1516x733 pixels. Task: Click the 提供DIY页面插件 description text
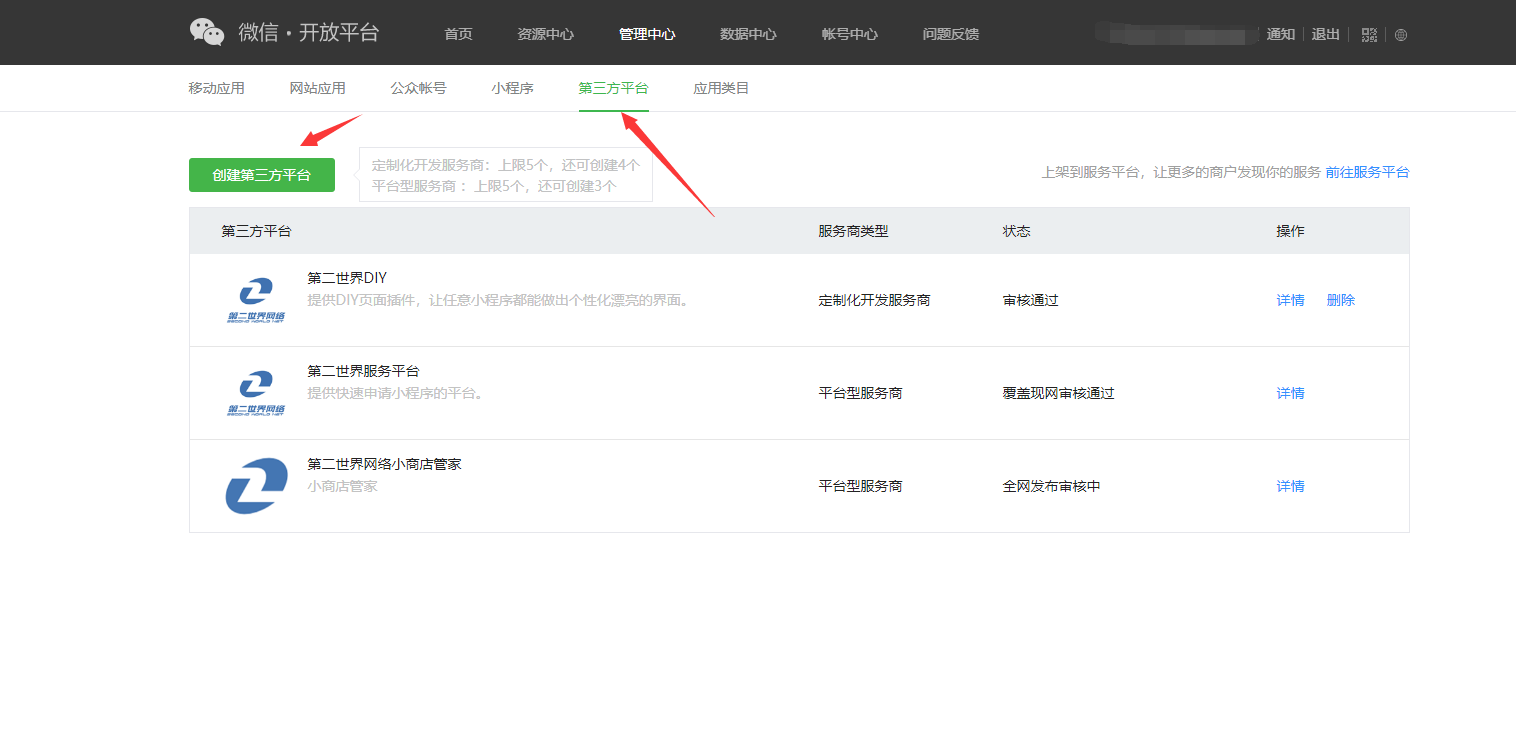click(501, 300)
